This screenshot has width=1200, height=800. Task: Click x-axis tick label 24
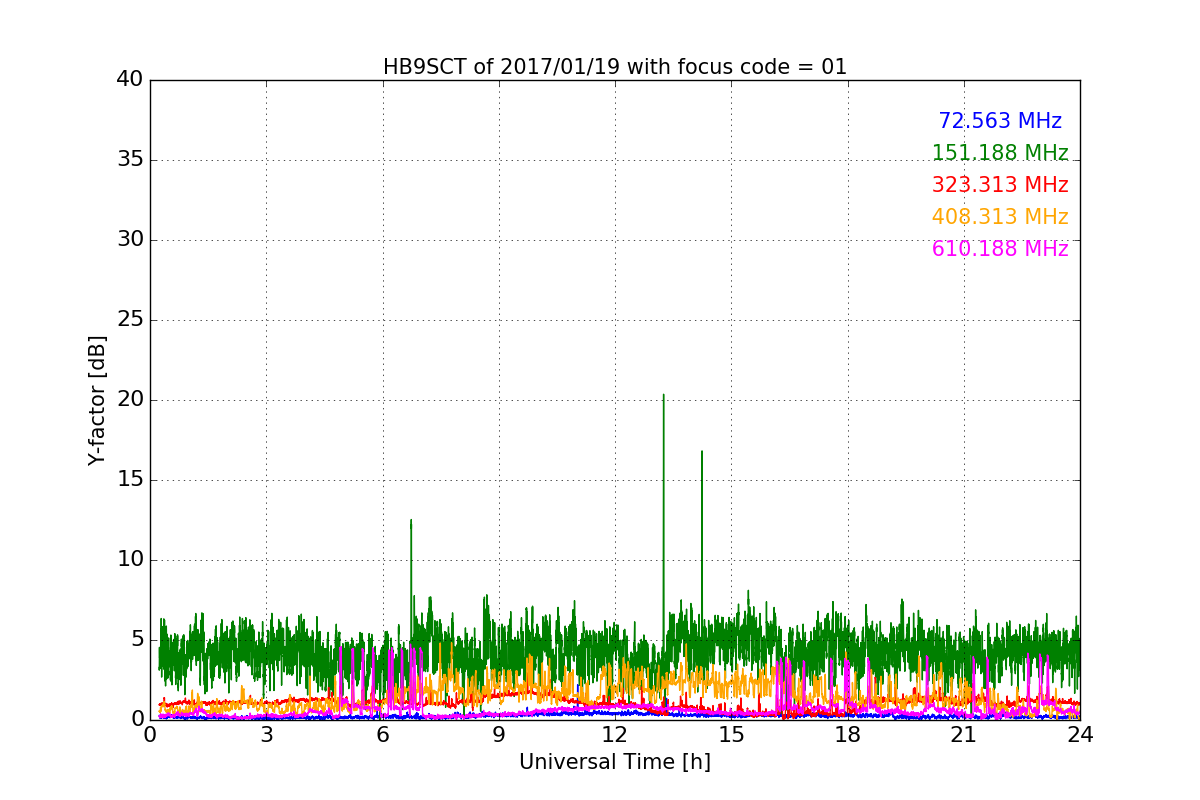click(x=1080, y=735)
